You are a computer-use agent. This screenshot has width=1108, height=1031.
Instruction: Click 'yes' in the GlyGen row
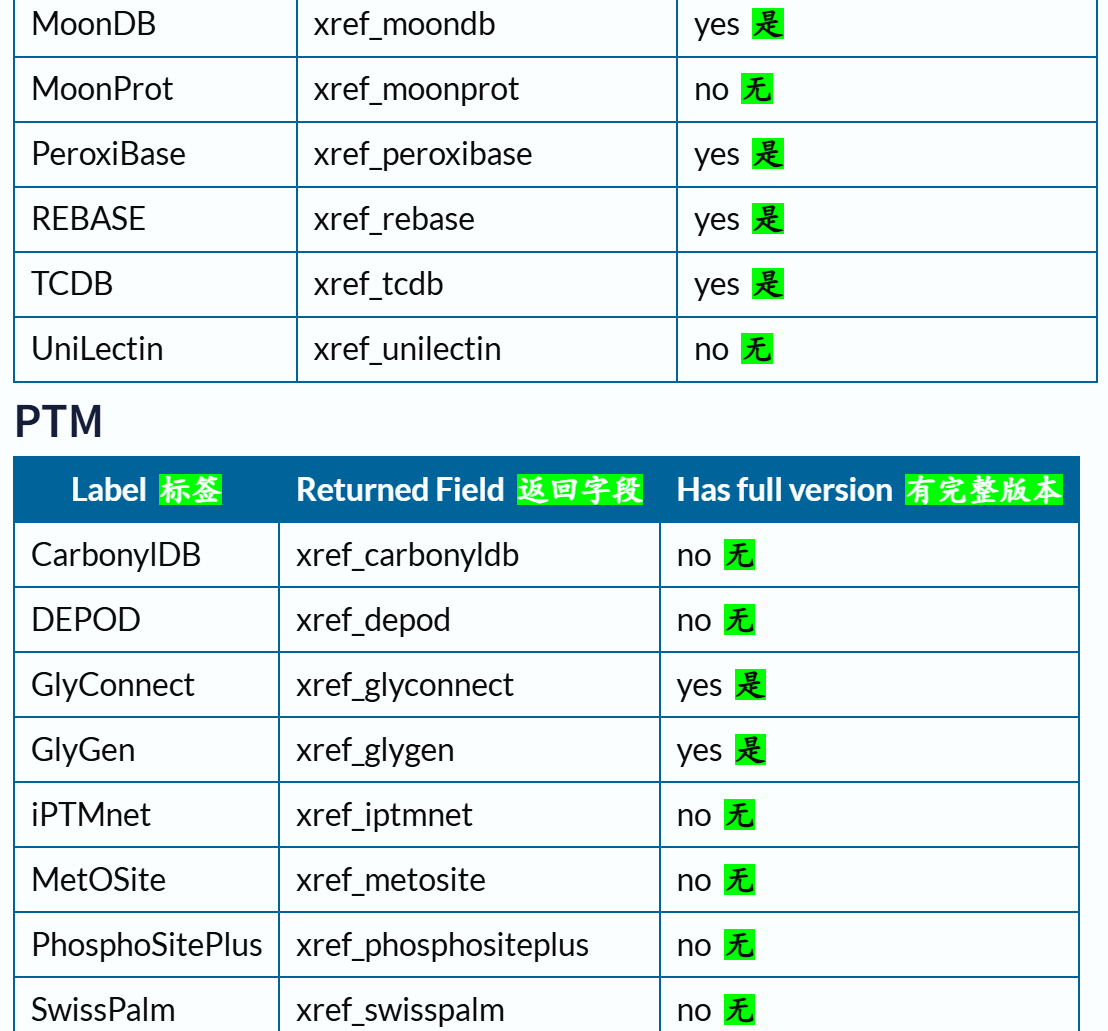pos(700,753)
